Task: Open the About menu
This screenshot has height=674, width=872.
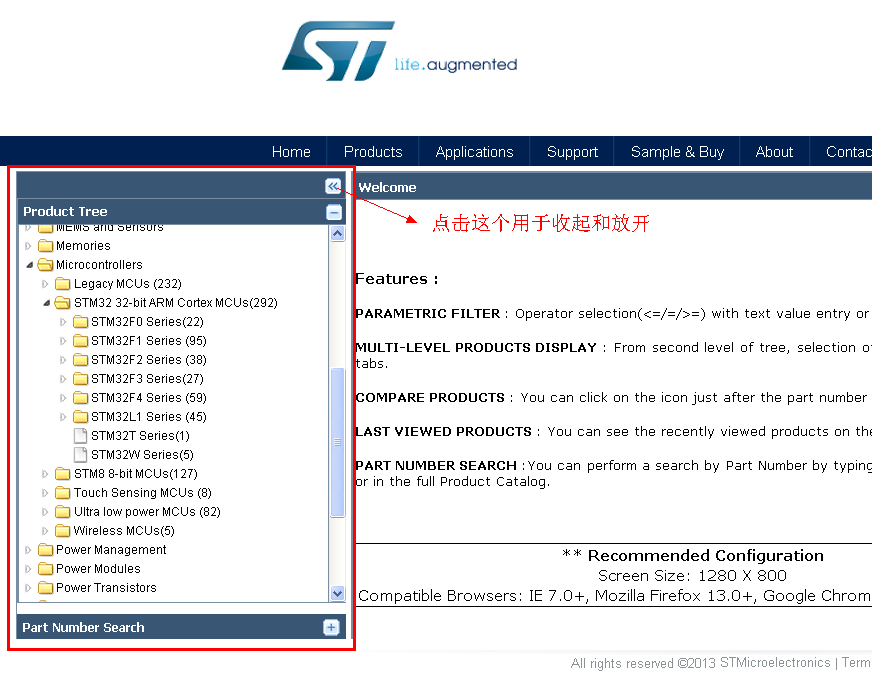Action: 774,152
